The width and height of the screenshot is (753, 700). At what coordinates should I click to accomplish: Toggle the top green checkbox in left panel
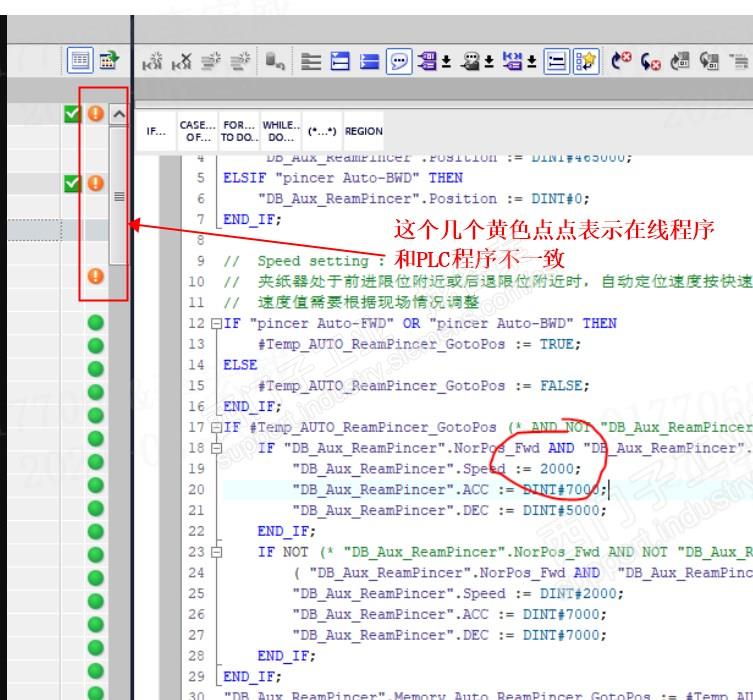point(72,114)
